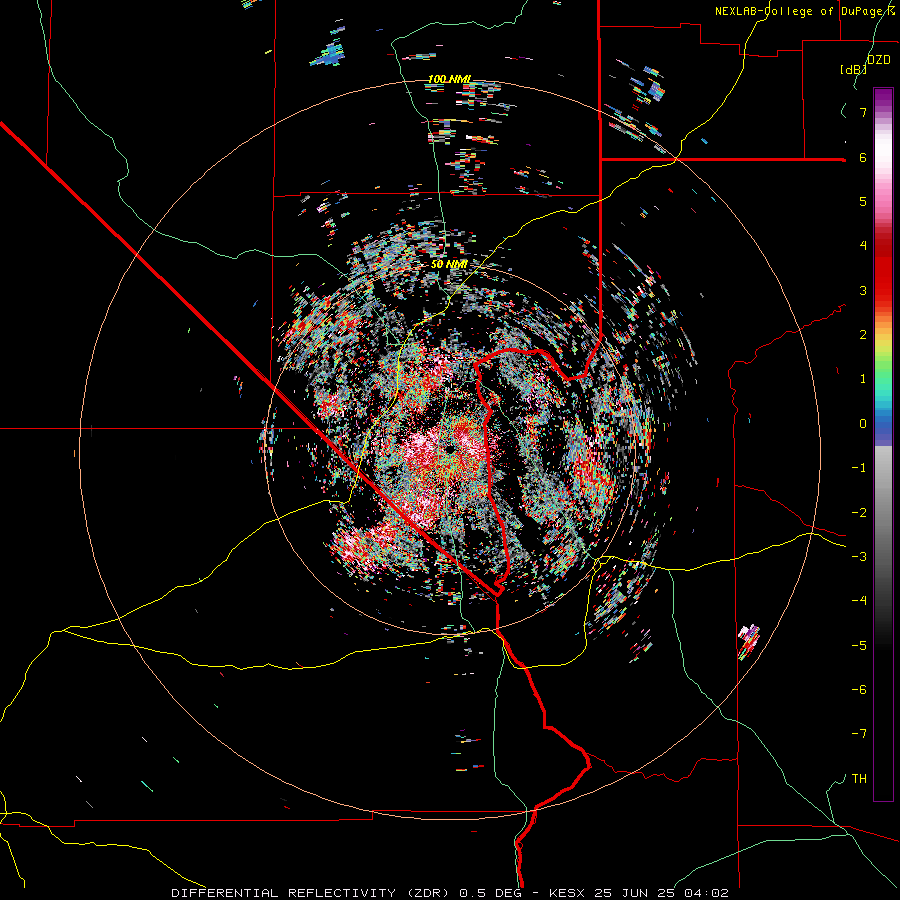The width and height of the screenshot is (900, 900).
Task: Click the 5 value on the color scale
Action: click(x=863, y=201)
